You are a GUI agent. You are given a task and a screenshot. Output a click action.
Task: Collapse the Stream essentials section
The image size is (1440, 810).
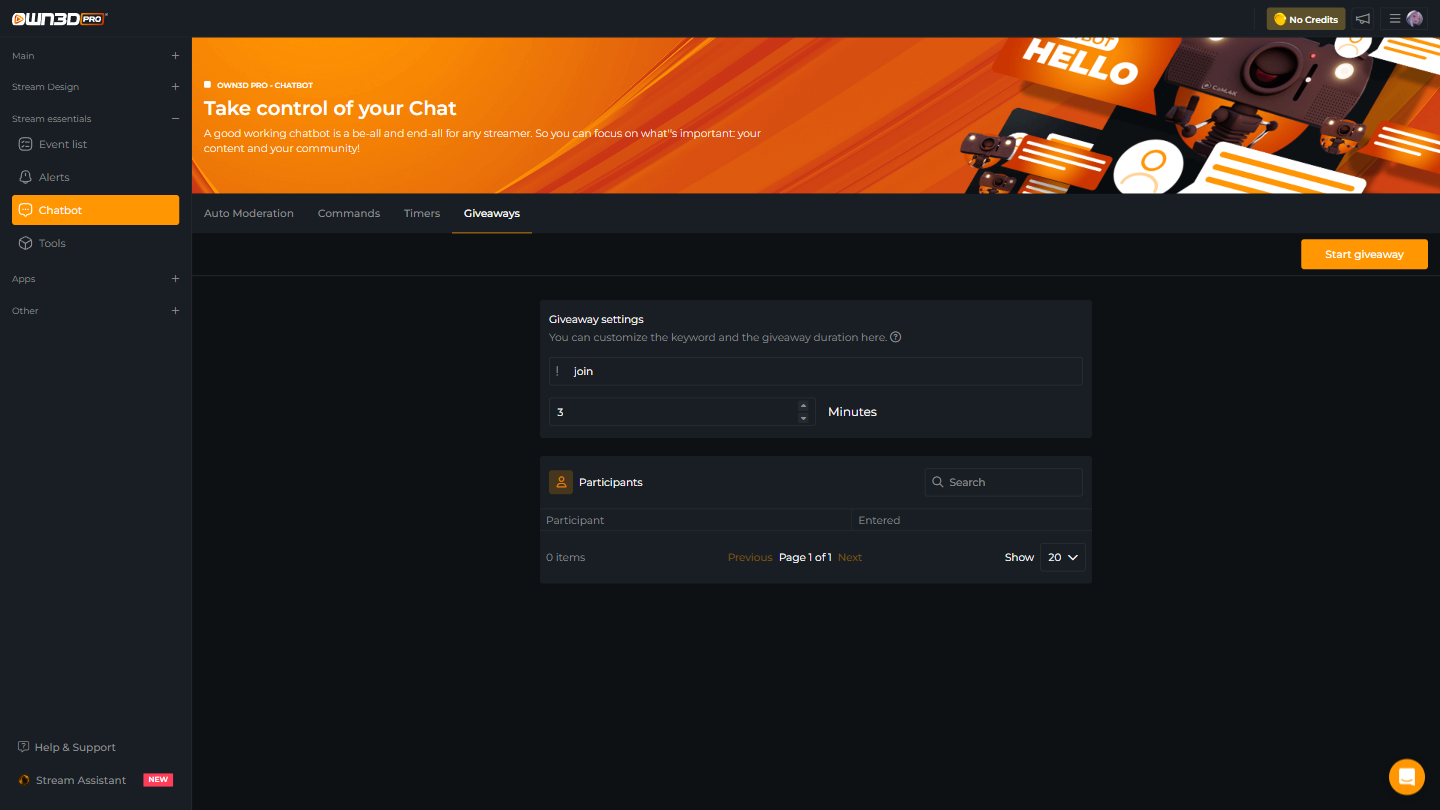[175, 119]
